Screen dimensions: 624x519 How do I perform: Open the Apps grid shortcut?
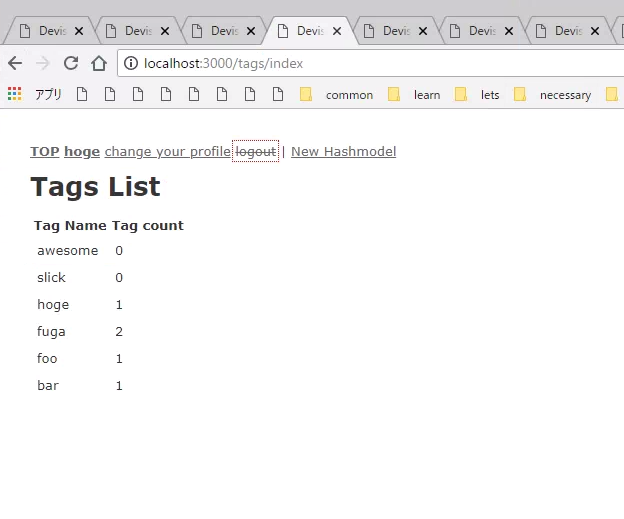click(x=15, y=95)
